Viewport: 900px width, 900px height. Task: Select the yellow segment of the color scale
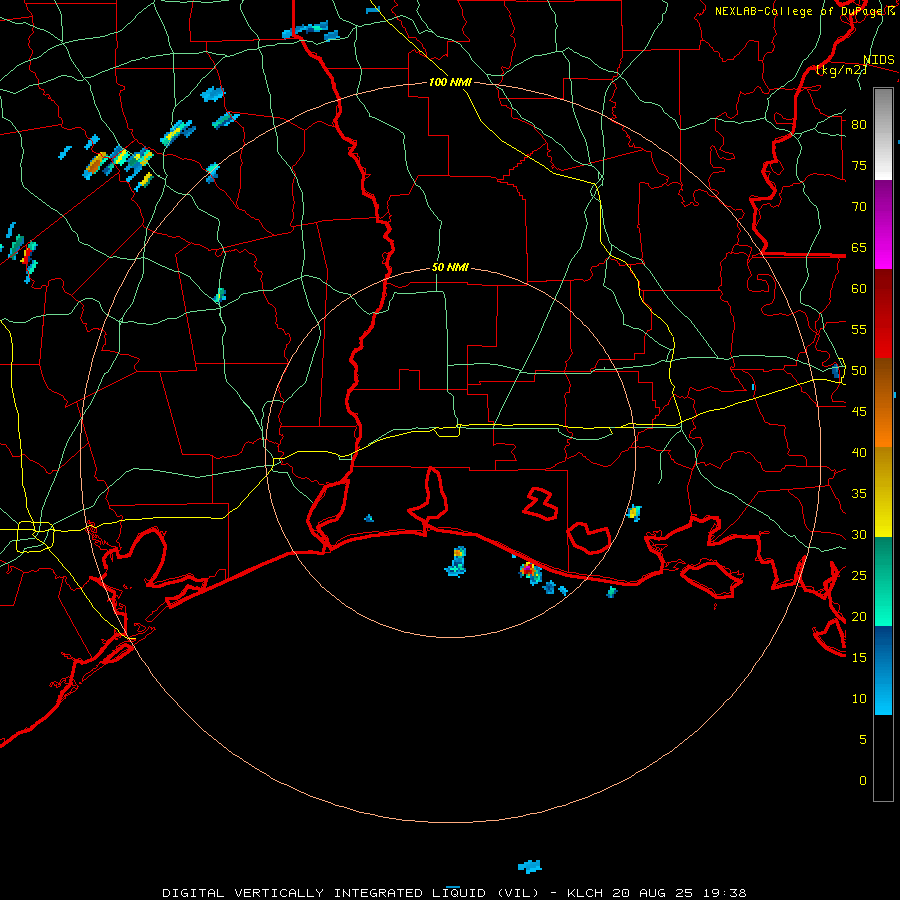(883, 492)
